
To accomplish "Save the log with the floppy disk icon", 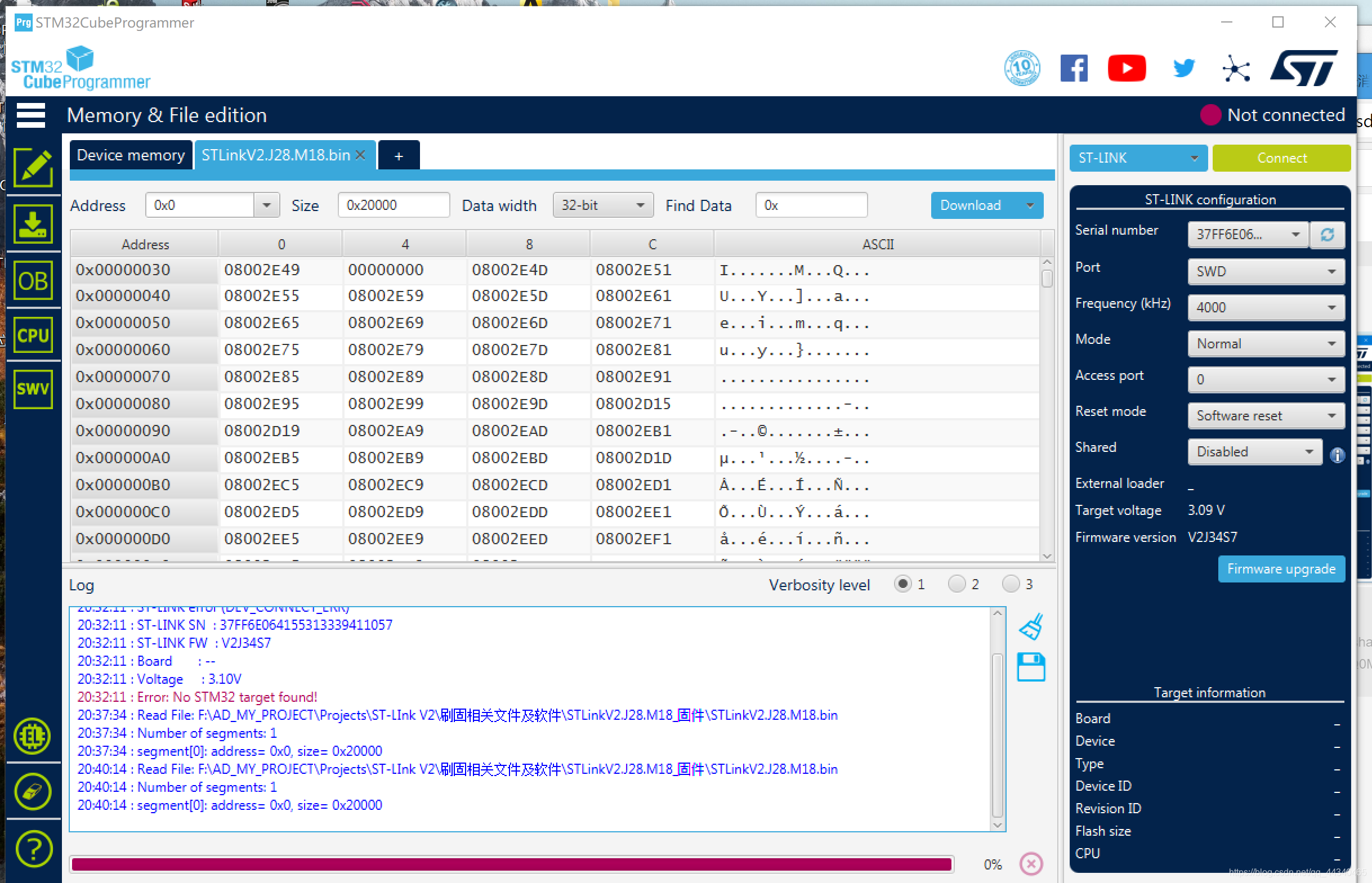I will (1031, 667).
